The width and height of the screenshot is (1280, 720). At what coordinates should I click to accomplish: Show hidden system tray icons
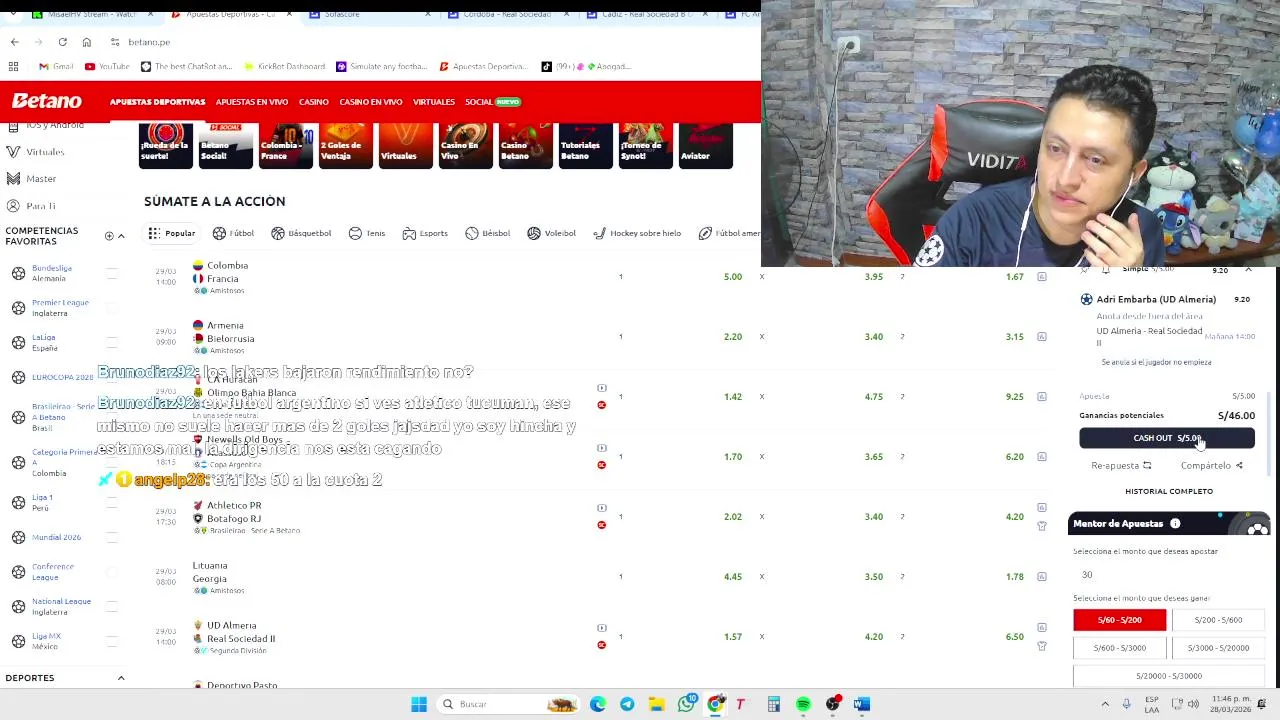tap(1105, 704)
